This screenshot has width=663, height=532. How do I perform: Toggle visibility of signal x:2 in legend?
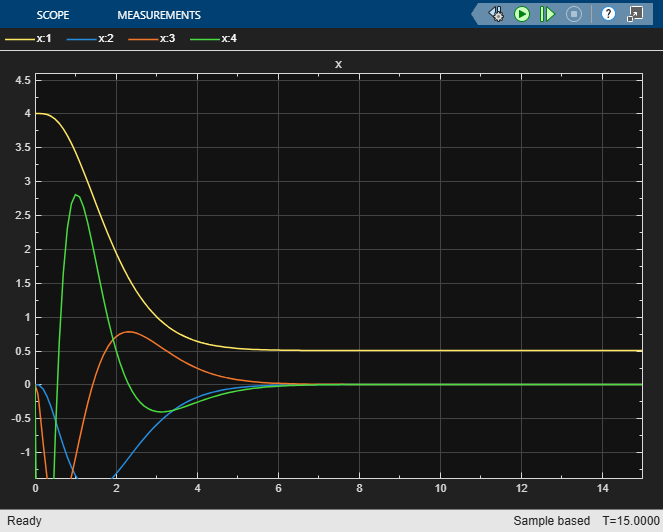tap(107, 39)
